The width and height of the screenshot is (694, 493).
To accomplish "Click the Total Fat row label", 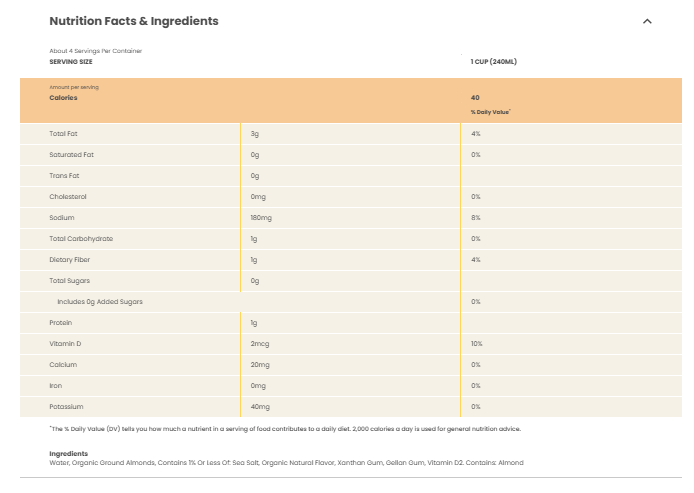I will click(63, 134).
